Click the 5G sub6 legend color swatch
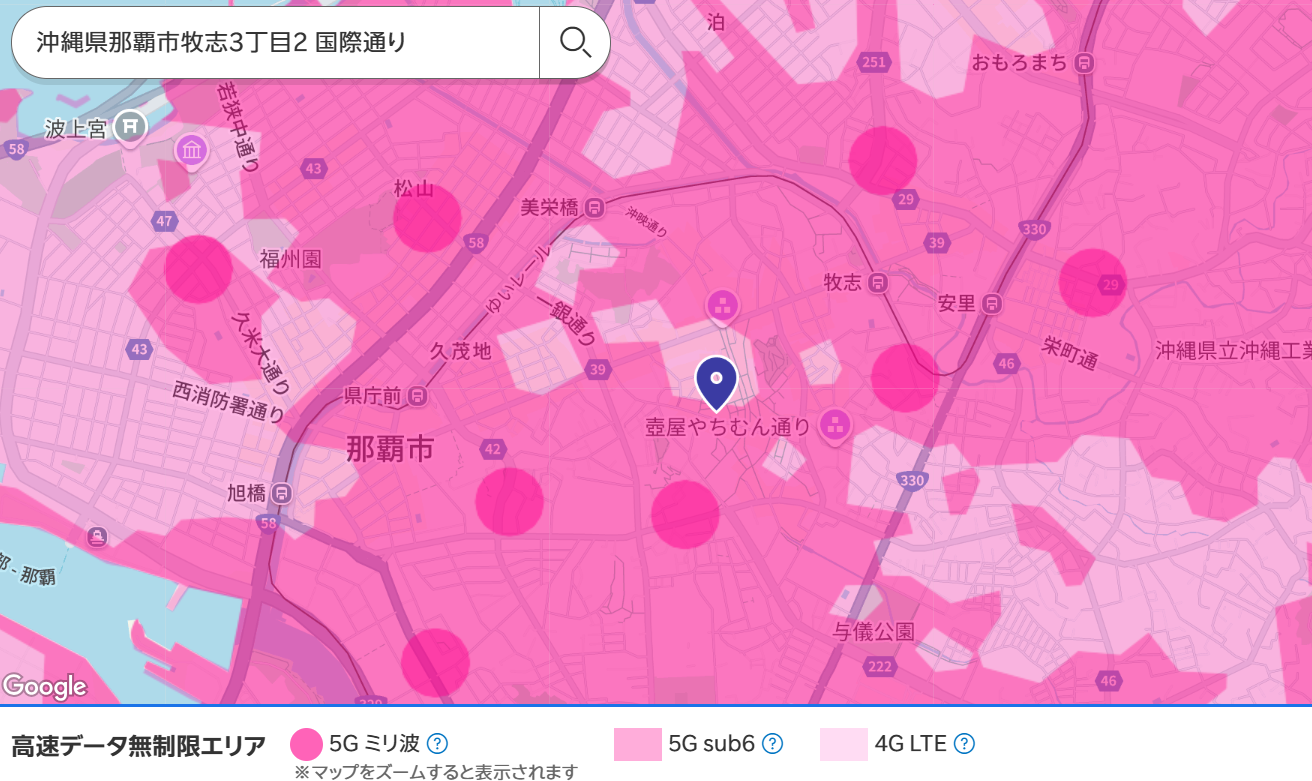1312x781 pixels. (637, 744)
